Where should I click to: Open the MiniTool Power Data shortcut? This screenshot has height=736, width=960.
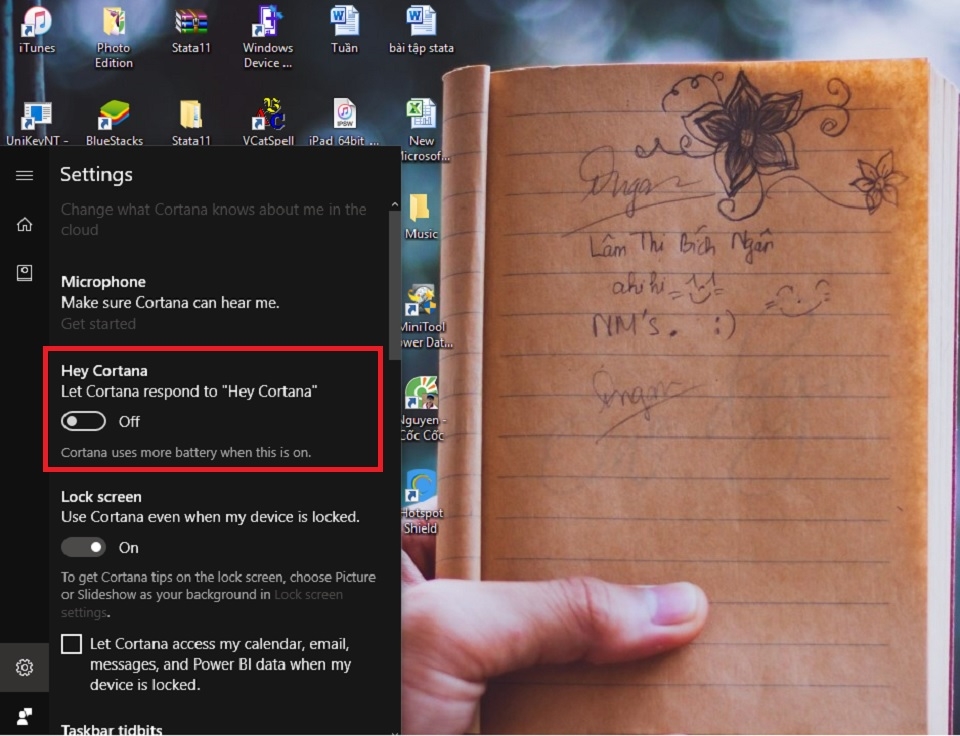click(422, 301)
